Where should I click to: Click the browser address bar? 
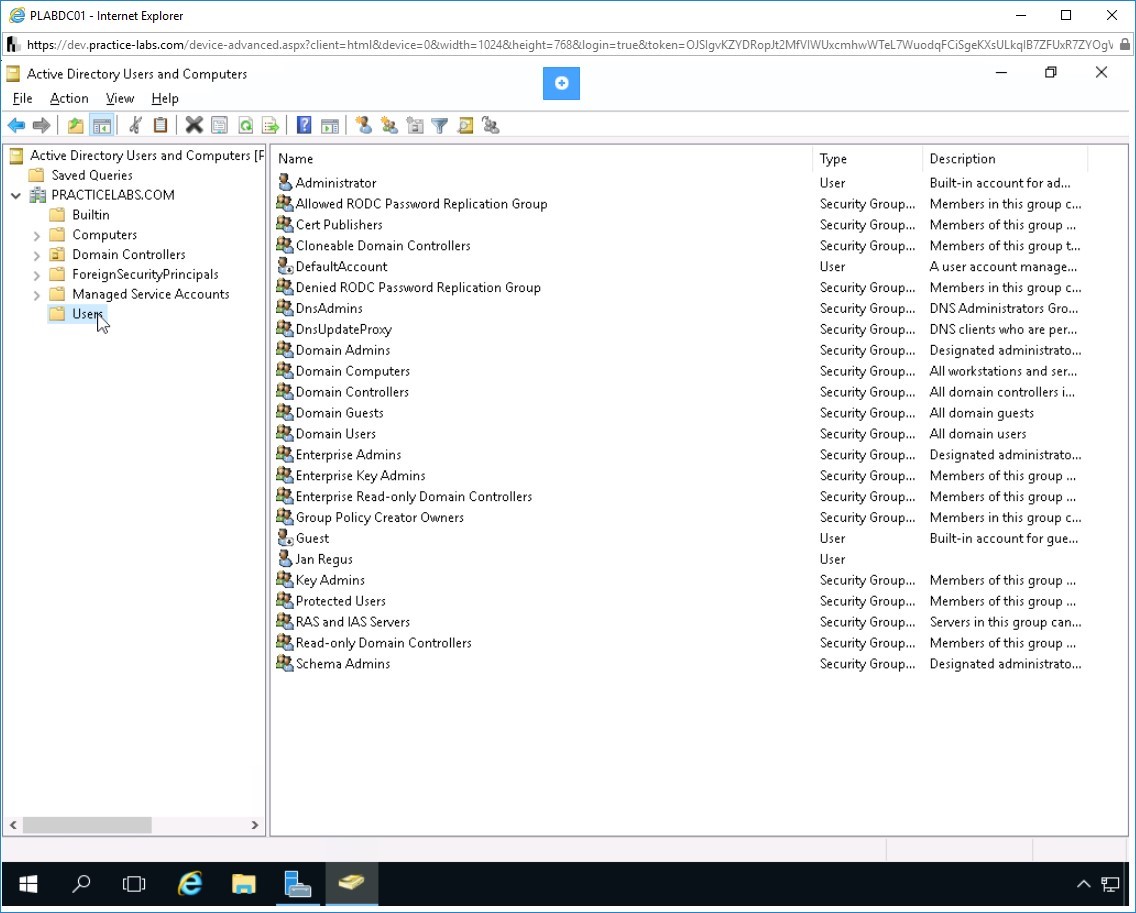569,45
